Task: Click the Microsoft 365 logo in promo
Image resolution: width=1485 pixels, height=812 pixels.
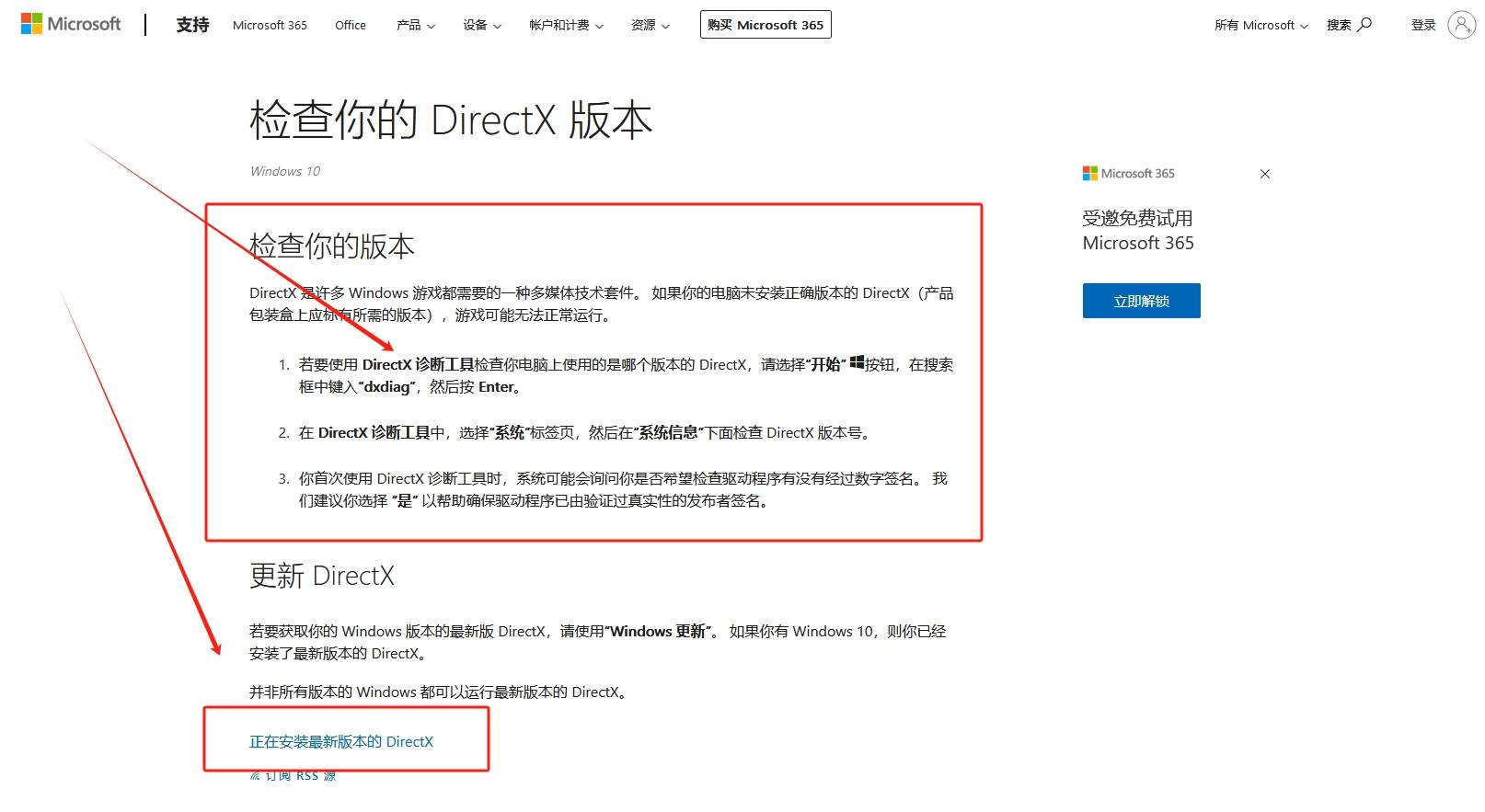Action: (x=1128, y=174)
